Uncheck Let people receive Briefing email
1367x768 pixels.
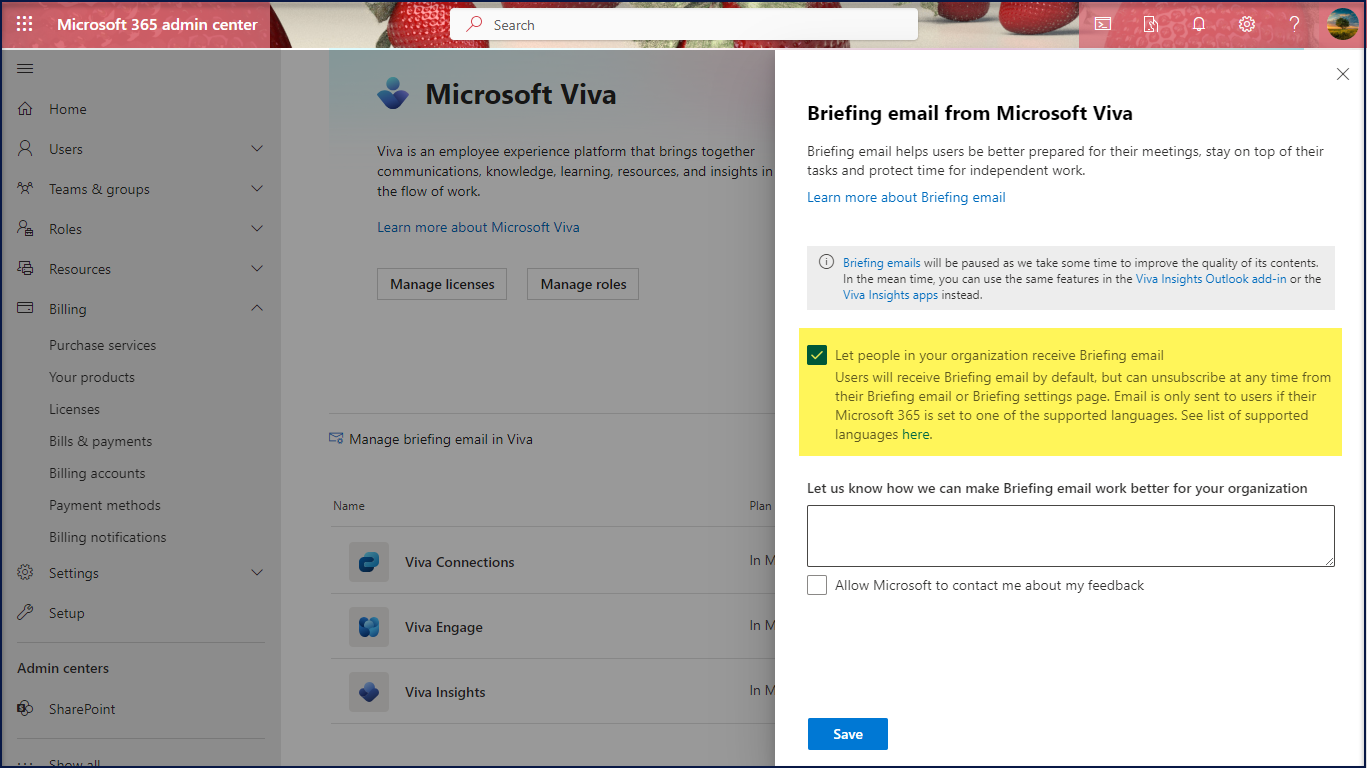pos(817,355)
